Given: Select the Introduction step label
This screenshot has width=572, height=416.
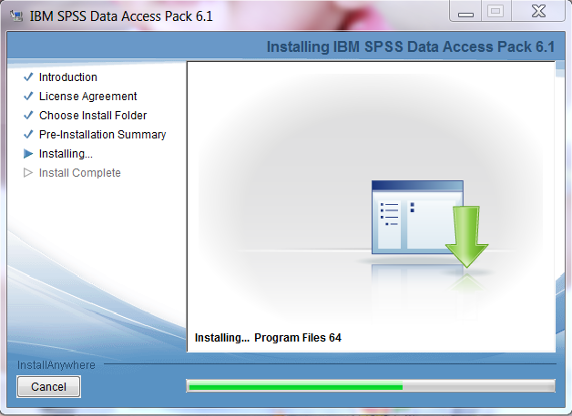Looking at the screenshot, I should click(68, 77).
